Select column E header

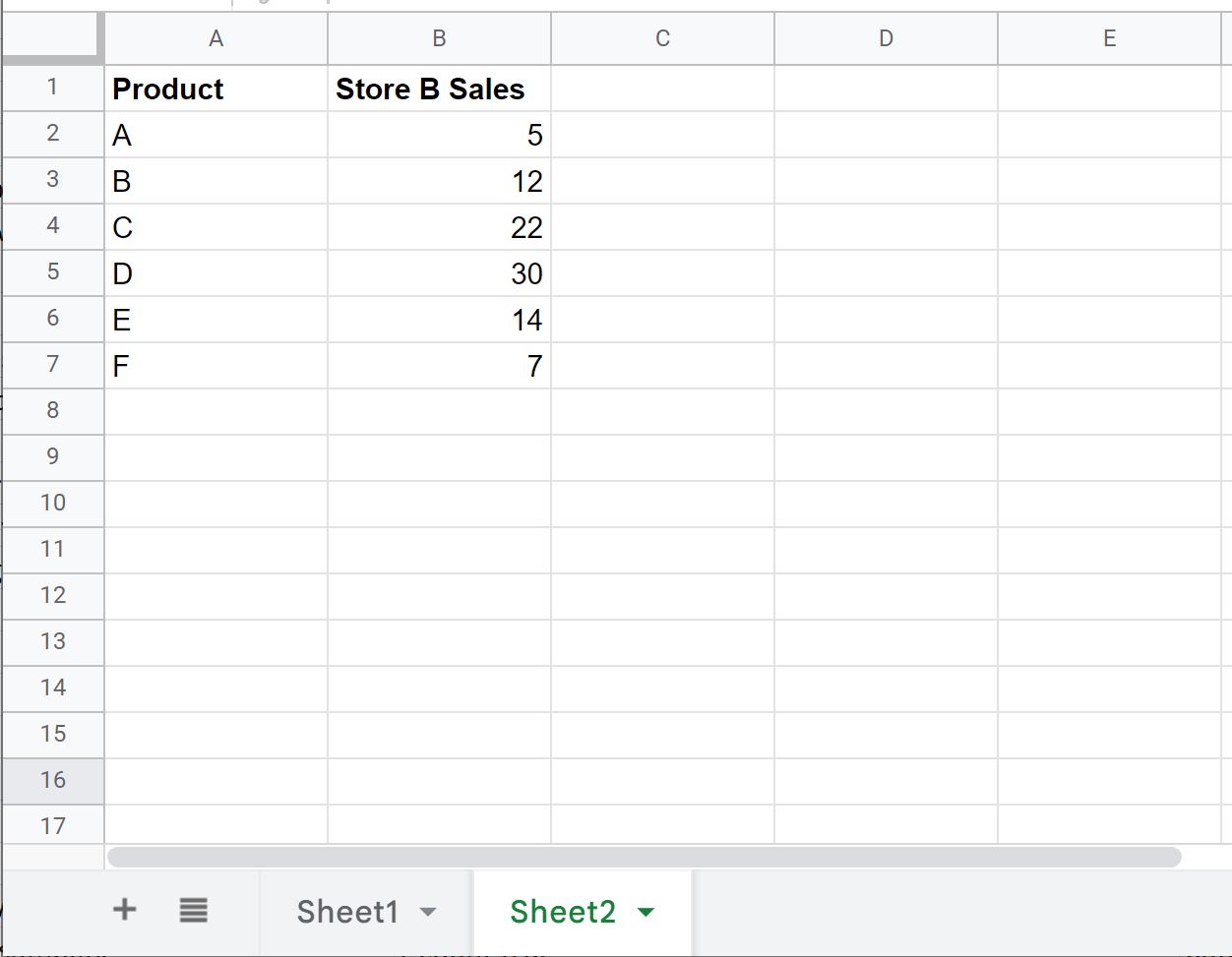1109,38
